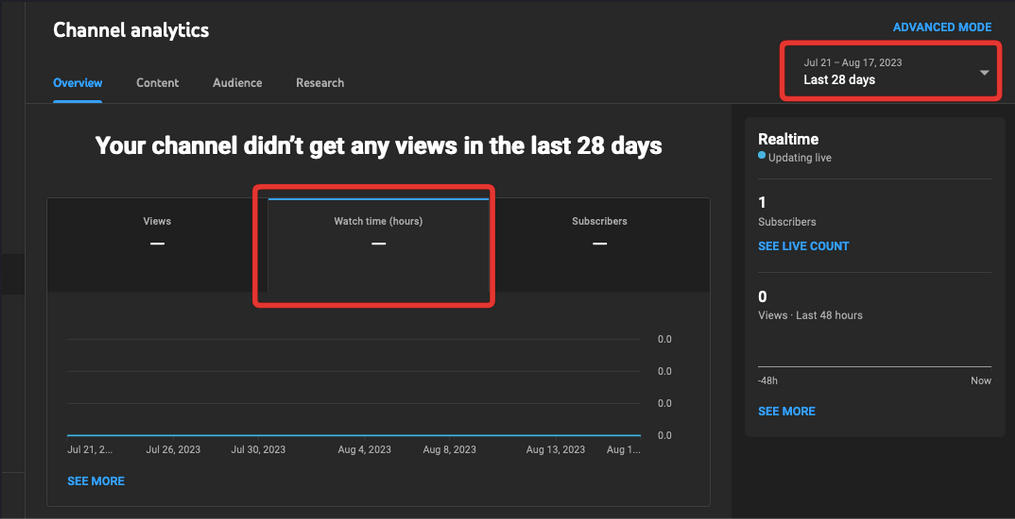Viewport: 1015px width, 519px height.
Task: Click the Jul 26, 2023 axis label
Action: [x=173, y=449]
